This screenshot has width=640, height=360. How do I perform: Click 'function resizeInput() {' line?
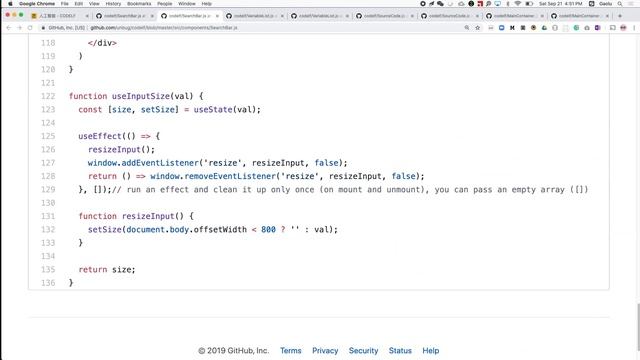coord(136,216)
